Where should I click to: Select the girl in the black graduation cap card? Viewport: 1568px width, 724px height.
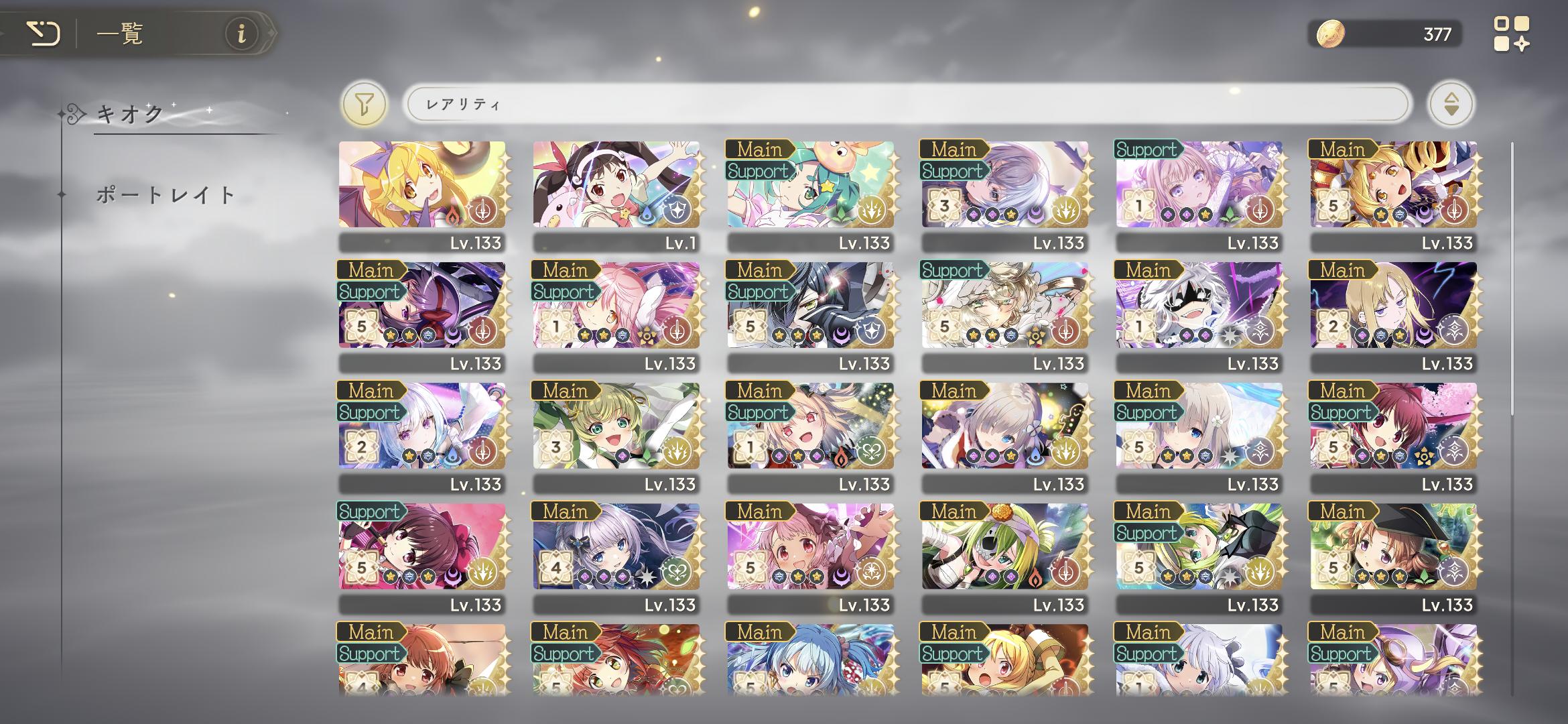(1394, 558)
